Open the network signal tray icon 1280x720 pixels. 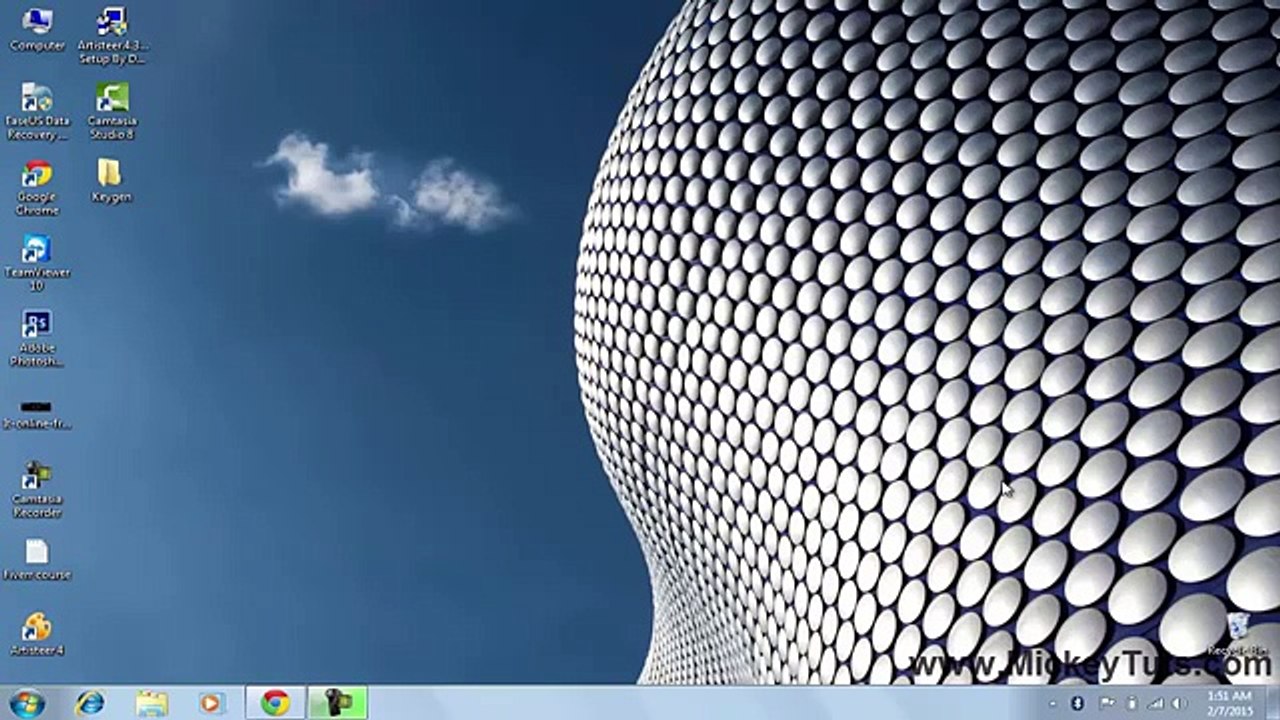1156,704
